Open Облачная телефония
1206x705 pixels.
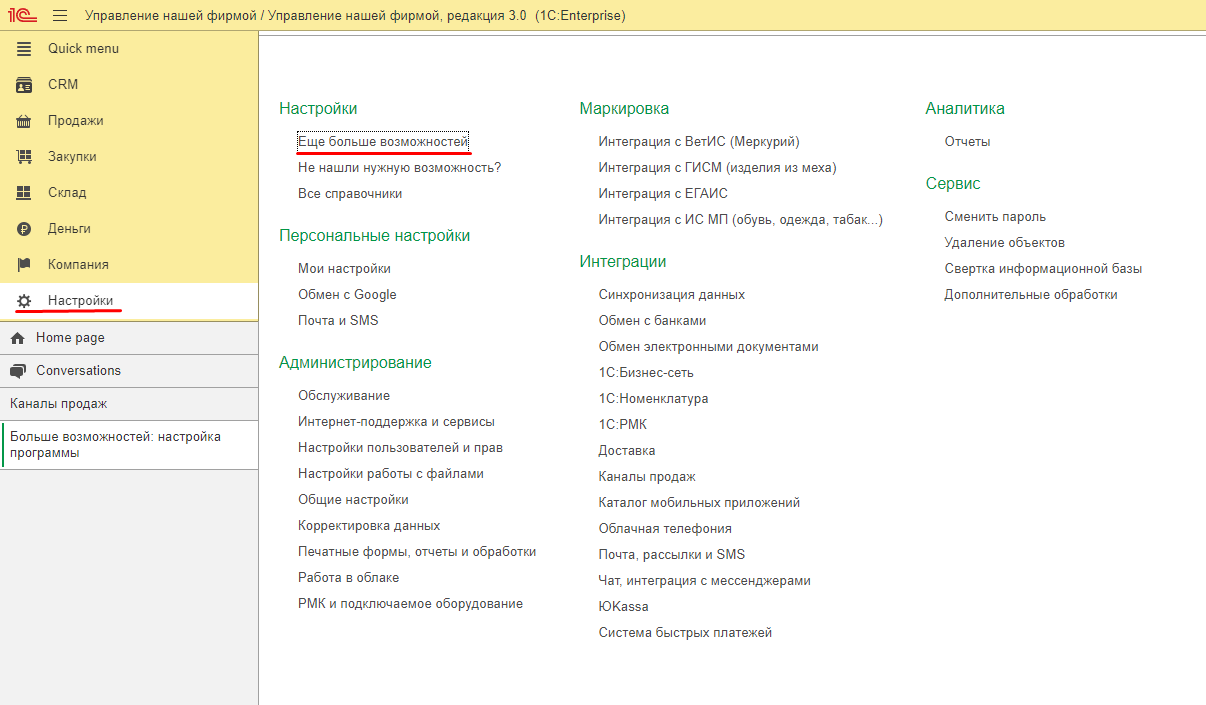(x=665, y=529)
